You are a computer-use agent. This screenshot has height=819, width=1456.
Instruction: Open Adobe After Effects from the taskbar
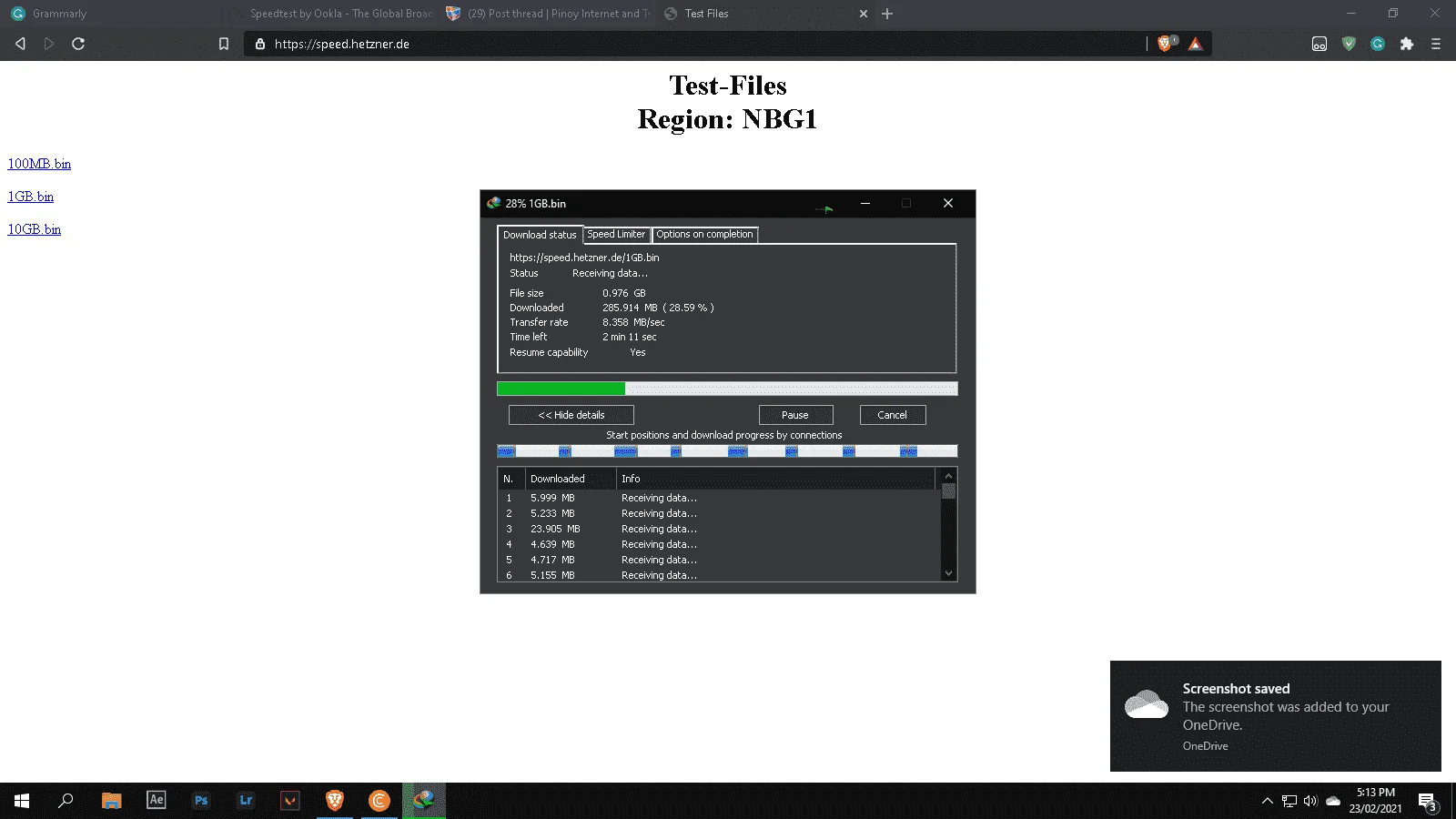click(156, 801)
